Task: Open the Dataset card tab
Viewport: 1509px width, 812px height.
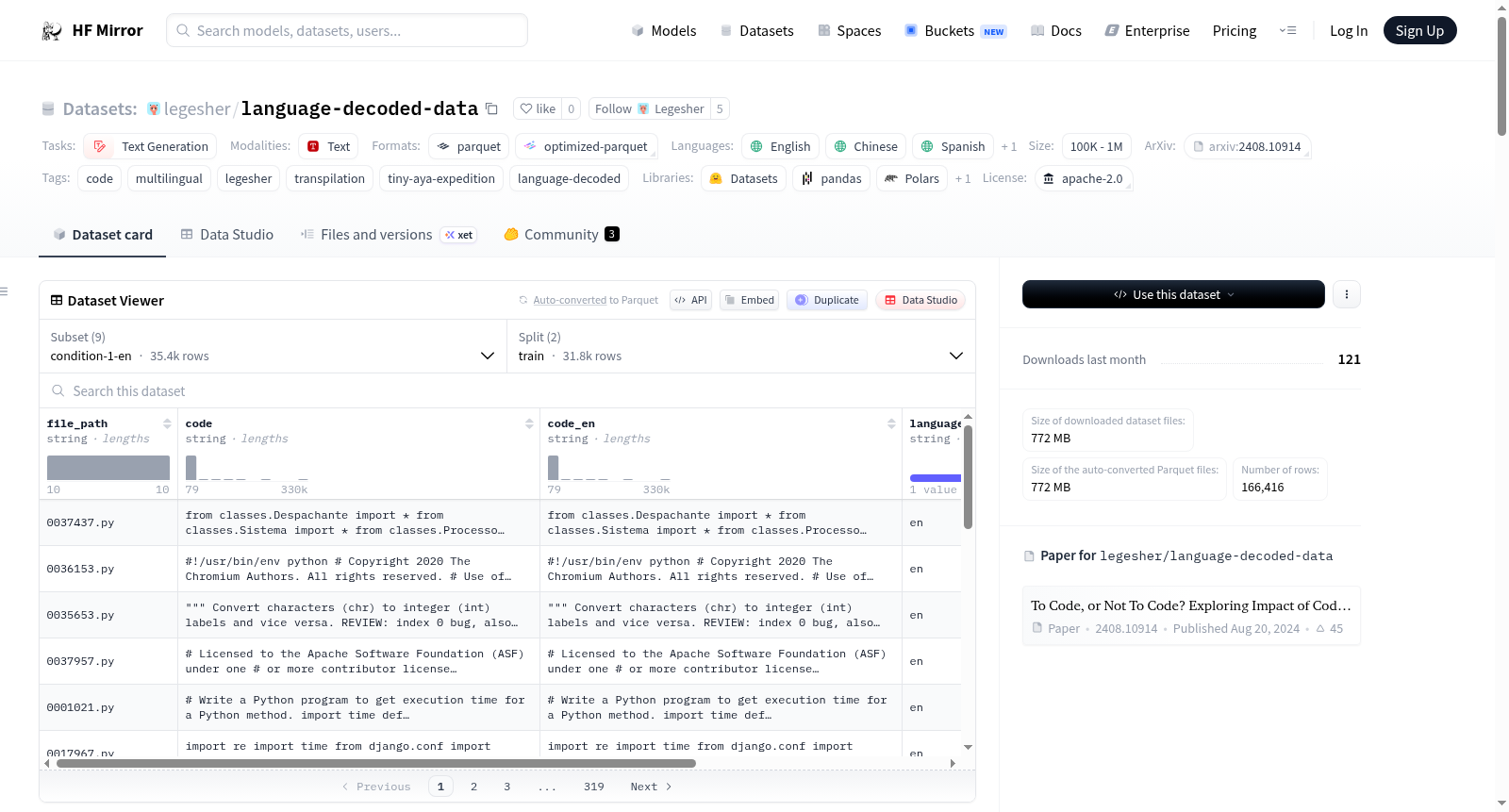Action: pyautogui.click(x=102, y=235)
